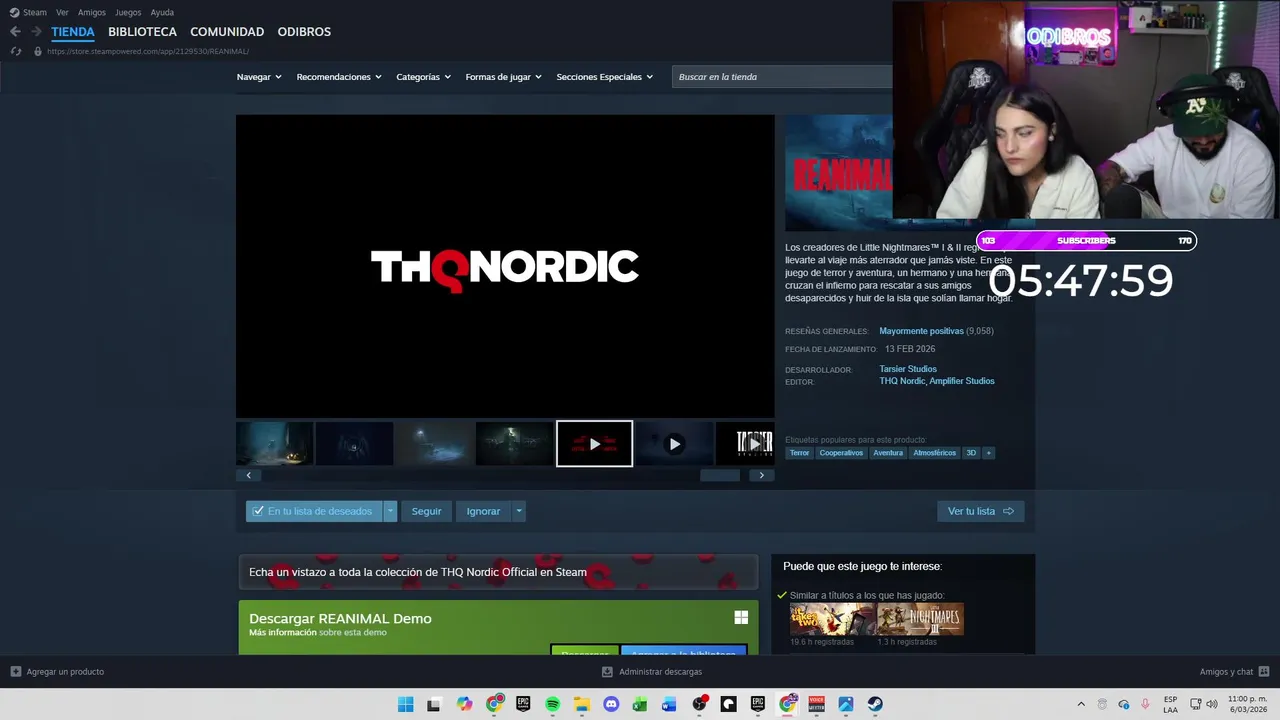This screenshot has width=1280, height=720.
Task: Move thumbnail strip left with arrow
Action: pos(248,475)
